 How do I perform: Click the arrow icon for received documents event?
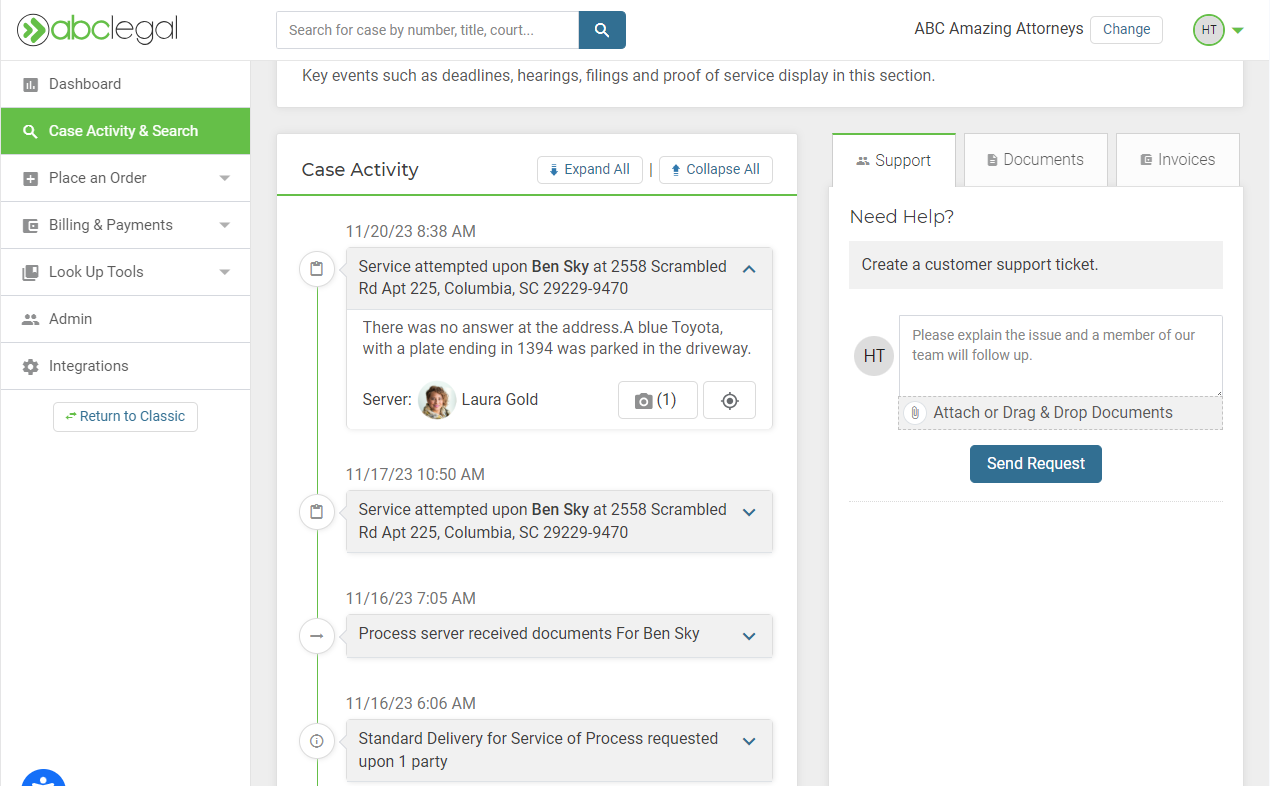[x=317, y=636]
